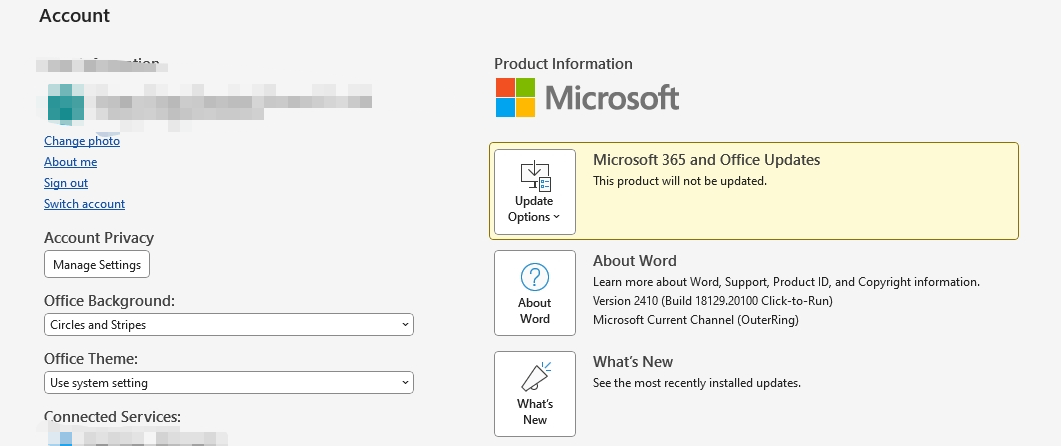Expand the Office Theme dropdown
The height and width of the screenshot is (446, 1061).
tap(229, 383)
